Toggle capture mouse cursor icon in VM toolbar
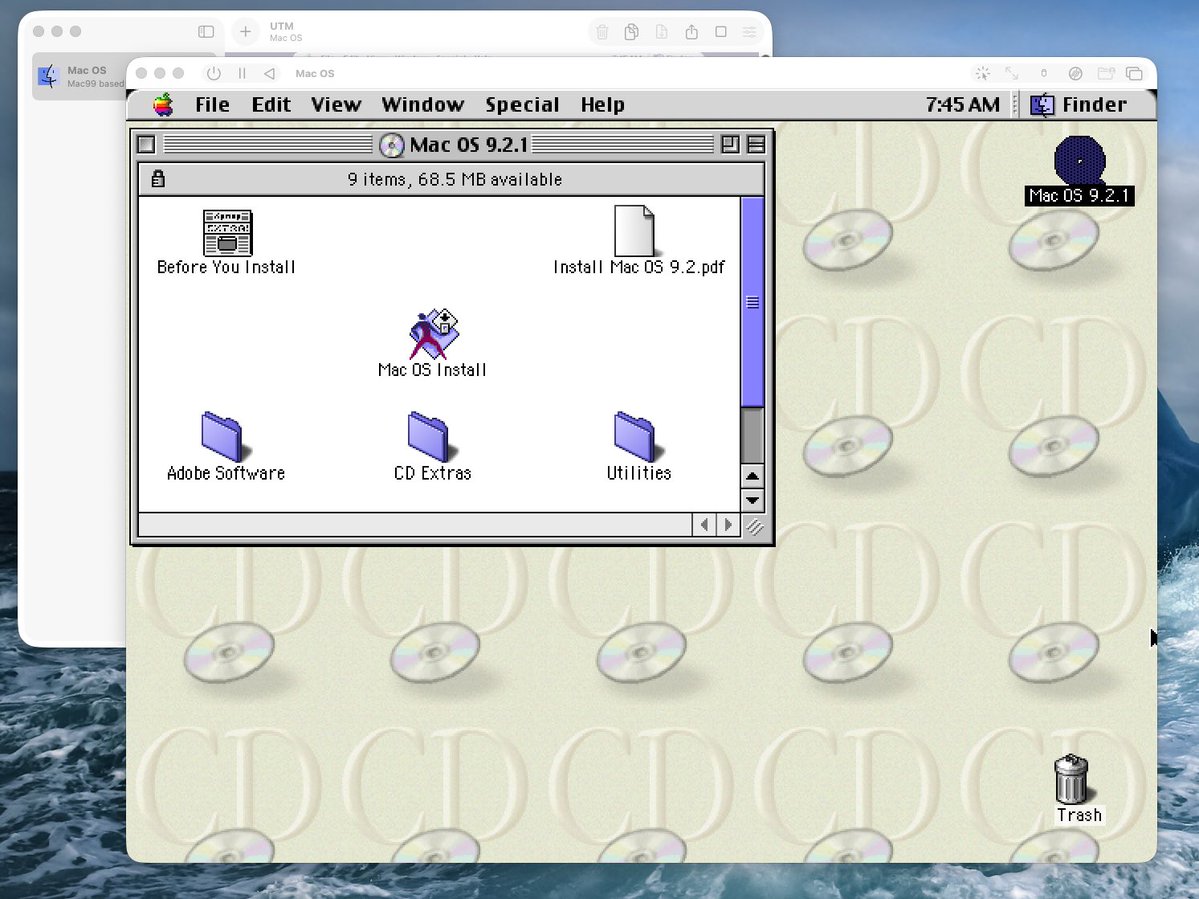Screen dimensions: 1199x899 (983, 73)
